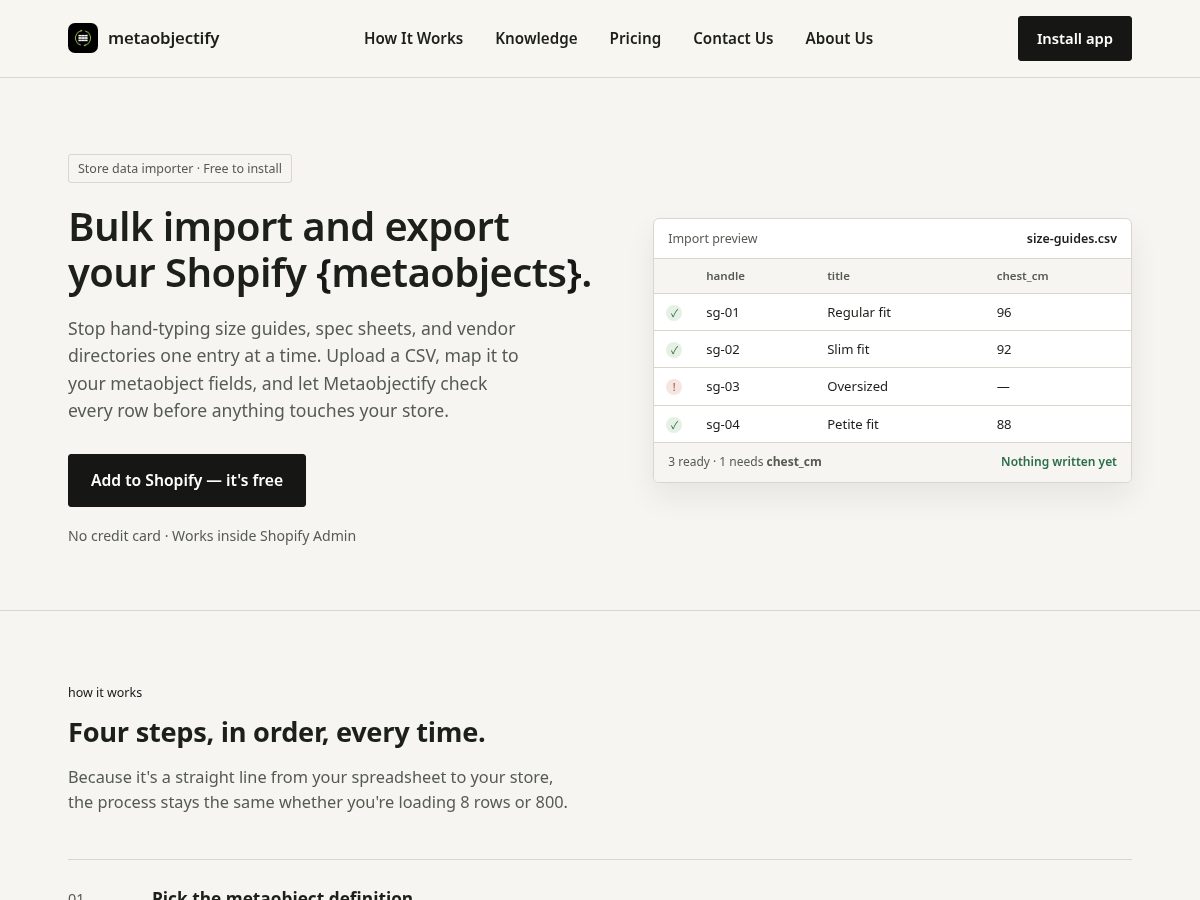The height and width of the screenshot is (900, 1200).
Task: Click the sg-04 handle cell
Action: pyautogui.click(x=723, y=424)
